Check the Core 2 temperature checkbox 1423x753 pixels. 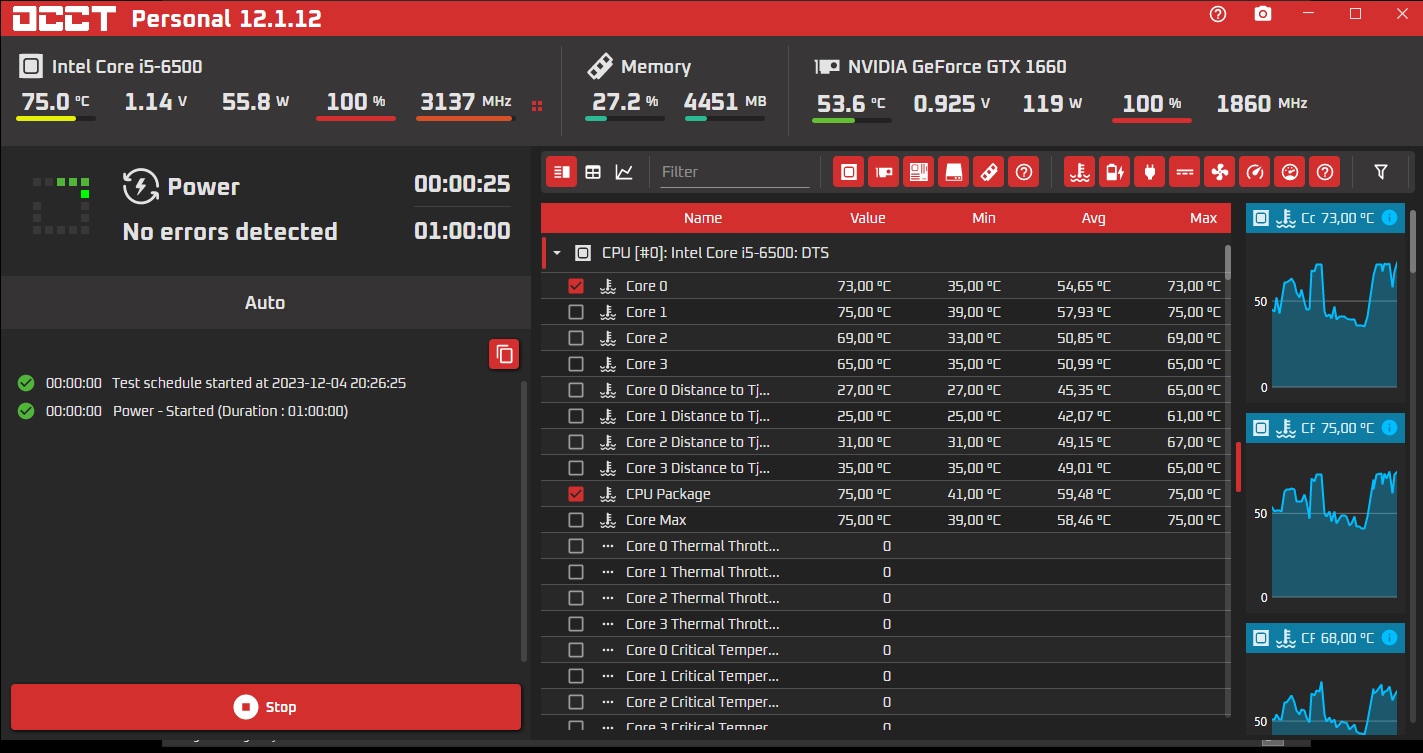point(576,338)
